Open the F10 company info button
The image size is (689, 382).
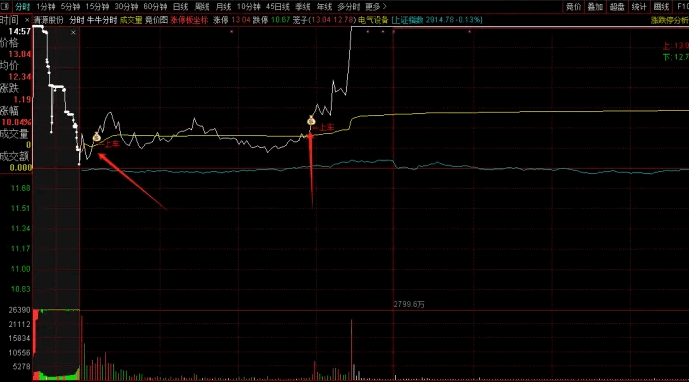(682, 7)
